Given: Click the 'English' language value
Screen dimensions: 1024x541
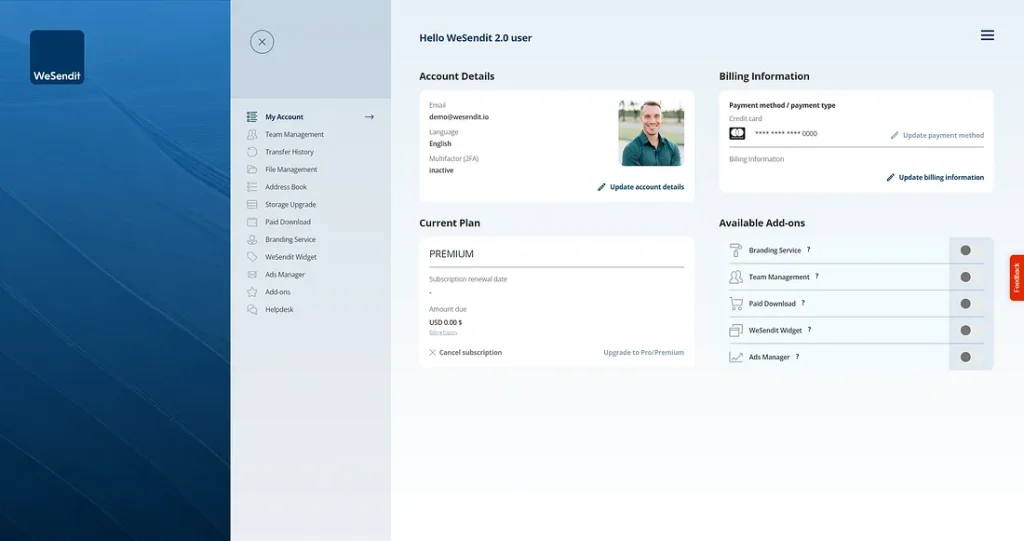Looking at the screenshot, I should [x=440, y=144].
